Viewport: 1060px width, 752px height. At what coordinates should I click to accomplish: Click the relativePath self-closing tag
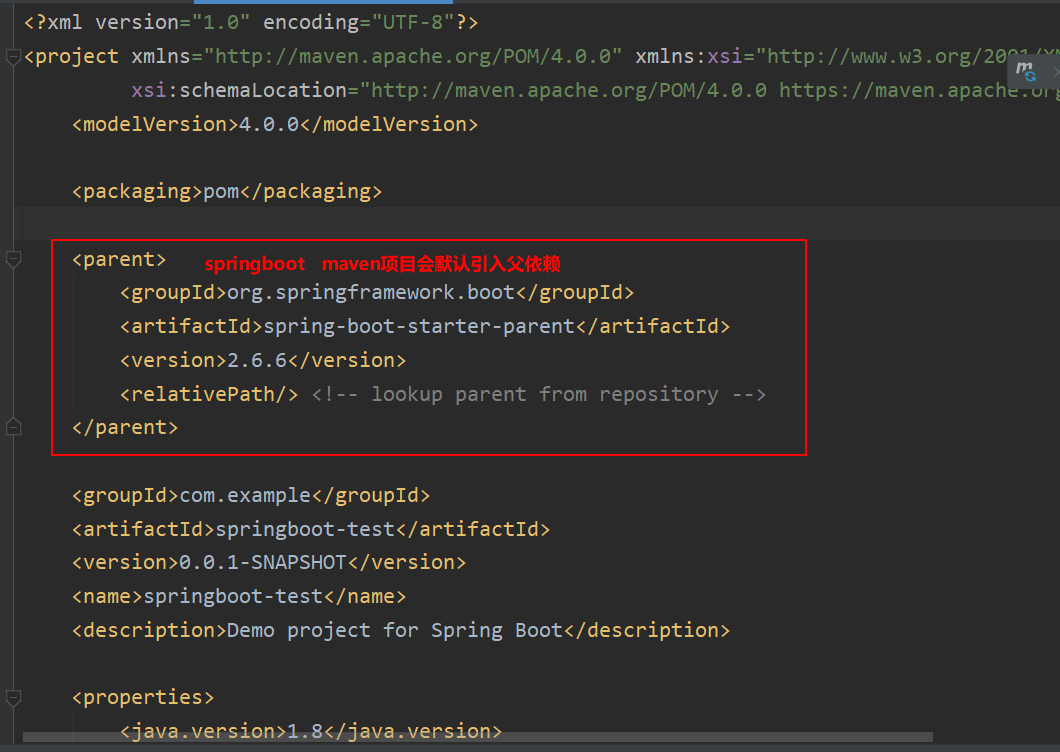[x=209, y=394]
